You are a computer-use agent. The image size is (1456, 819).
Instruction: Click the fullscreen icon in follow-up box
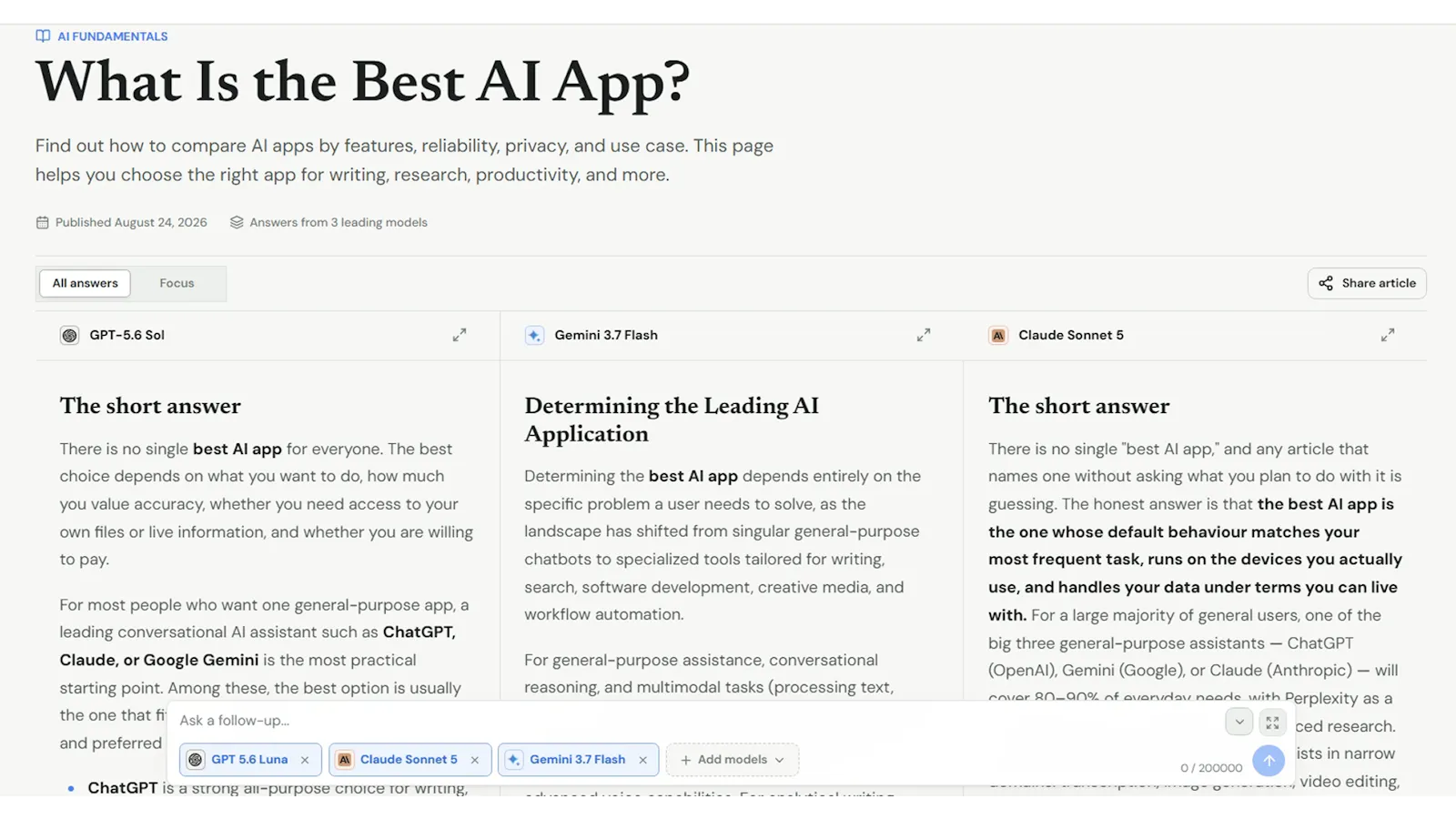pos(1272,723)
